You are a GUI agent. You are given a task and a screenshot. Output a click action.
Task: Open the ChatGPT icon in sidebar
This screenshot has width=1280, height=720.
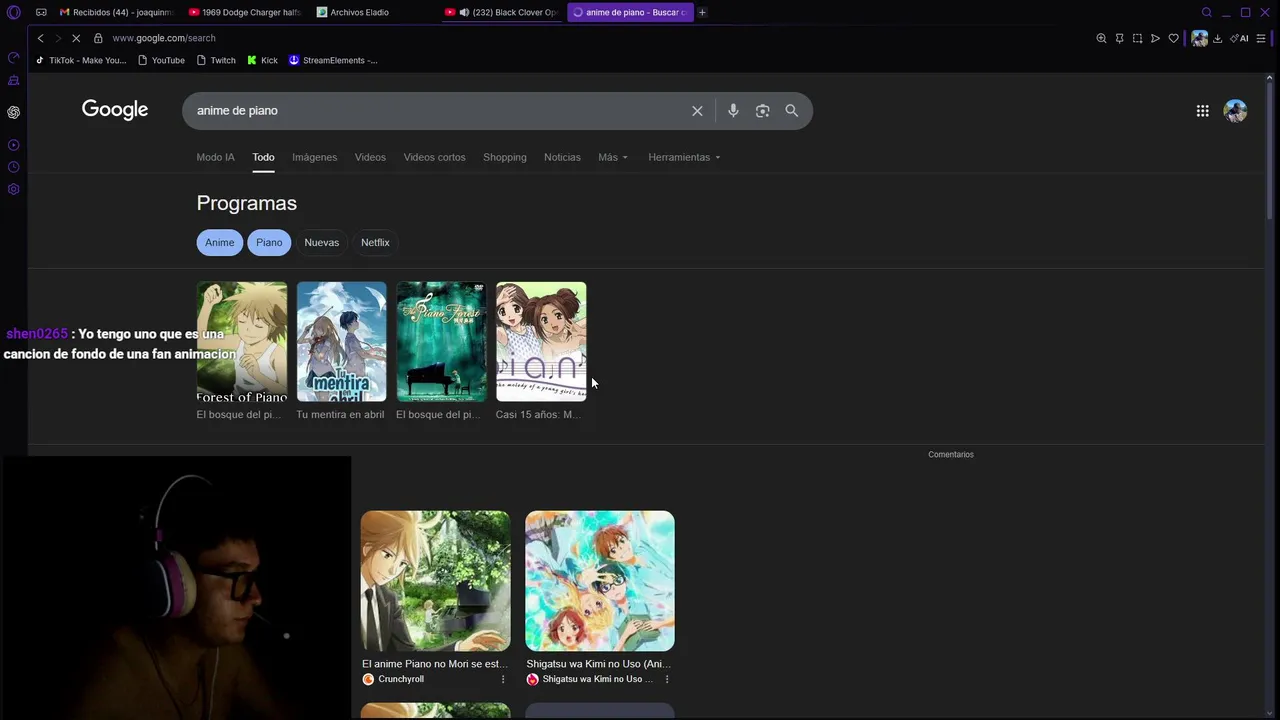(13, 112)
